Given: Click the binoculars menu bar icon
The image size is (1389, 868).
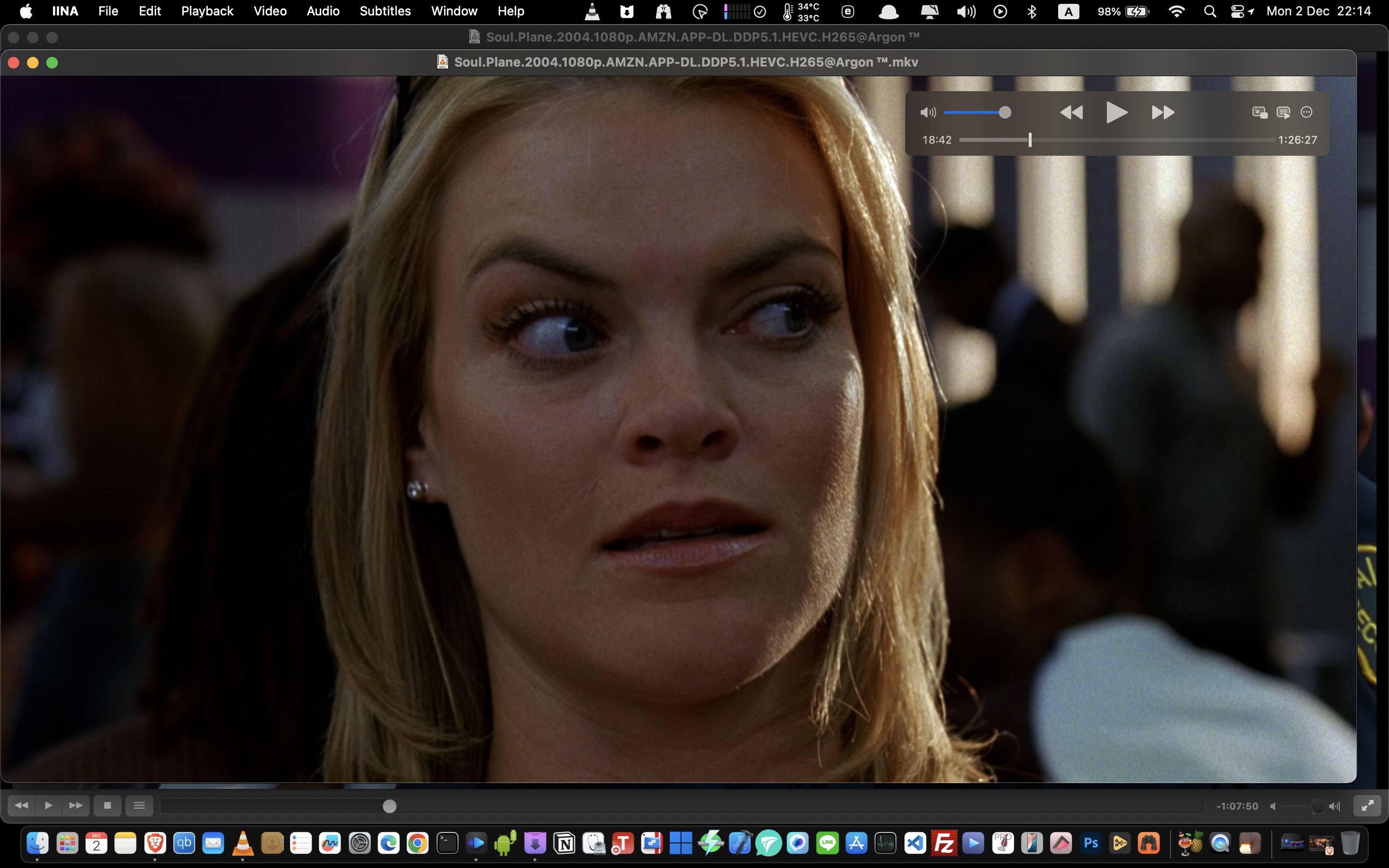Looking at the screenshot, I should click(664, 11).
